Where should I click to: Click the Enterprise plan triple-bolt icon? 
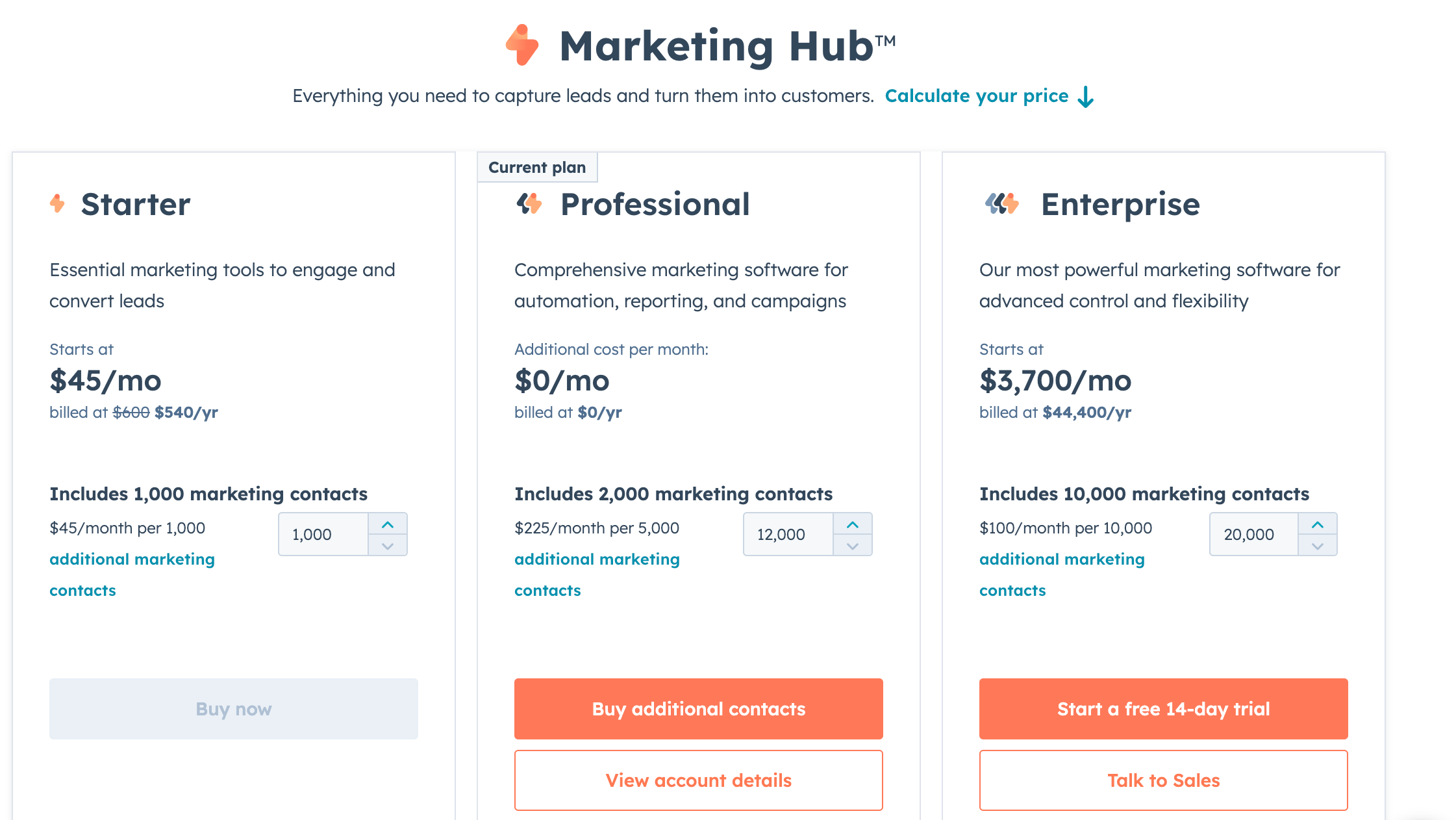tap(1002, 203)
